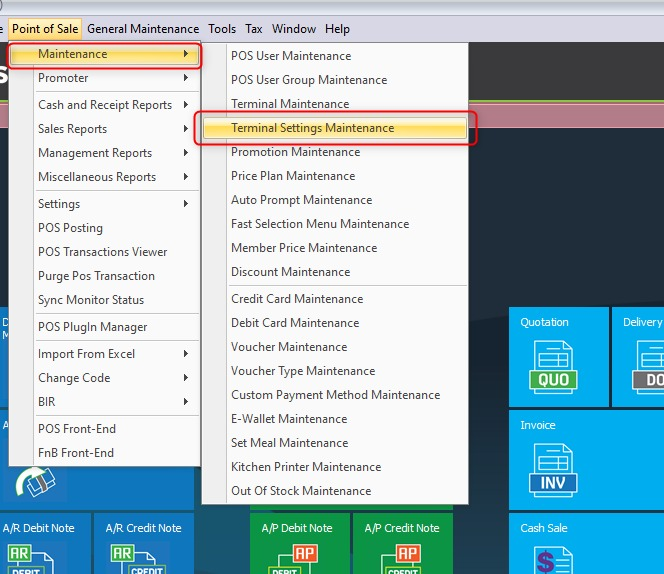Click the A/P Debit Note tile
Viewport: 664px width, 574px height.
coord(299,546)
